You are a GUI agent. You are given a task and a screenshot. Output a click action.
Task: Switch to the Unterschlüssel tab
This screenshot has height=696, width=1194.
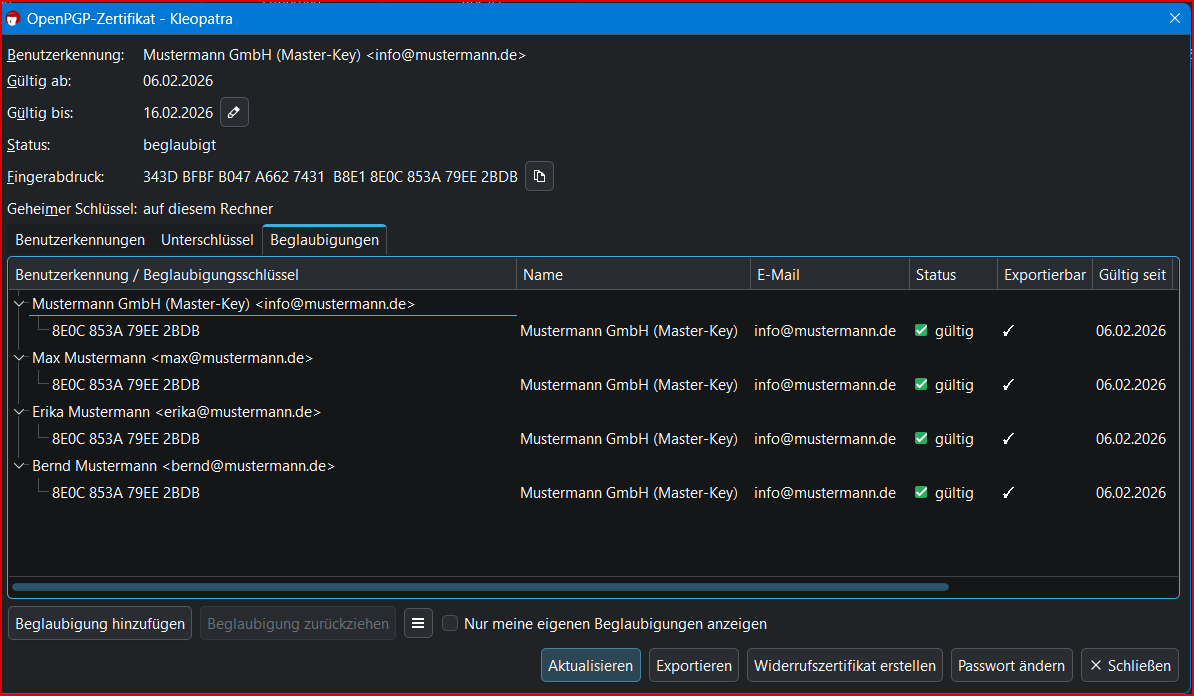tap(207, 240)
